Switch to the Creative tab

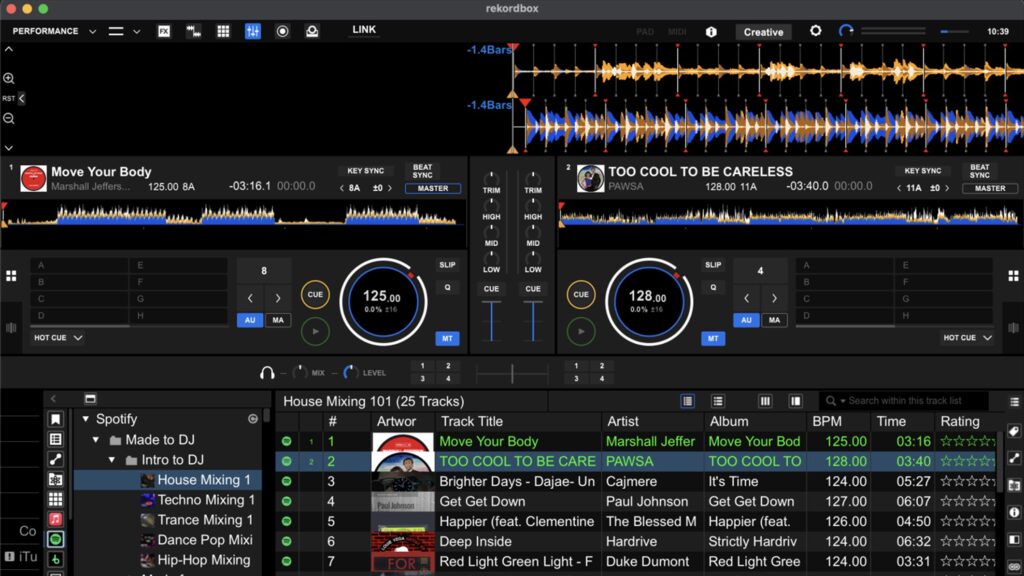coord(763,31)
